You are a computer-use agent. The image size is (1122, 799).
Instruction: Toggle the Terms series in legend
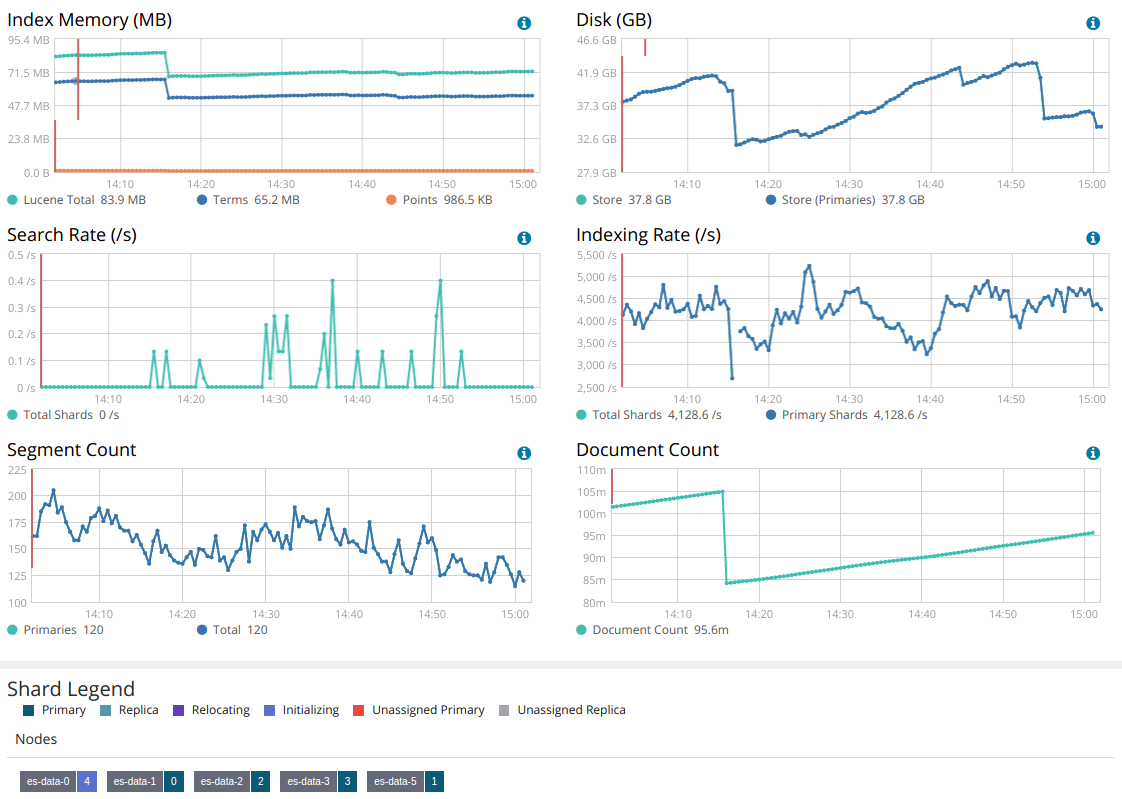tap(249, 200)
